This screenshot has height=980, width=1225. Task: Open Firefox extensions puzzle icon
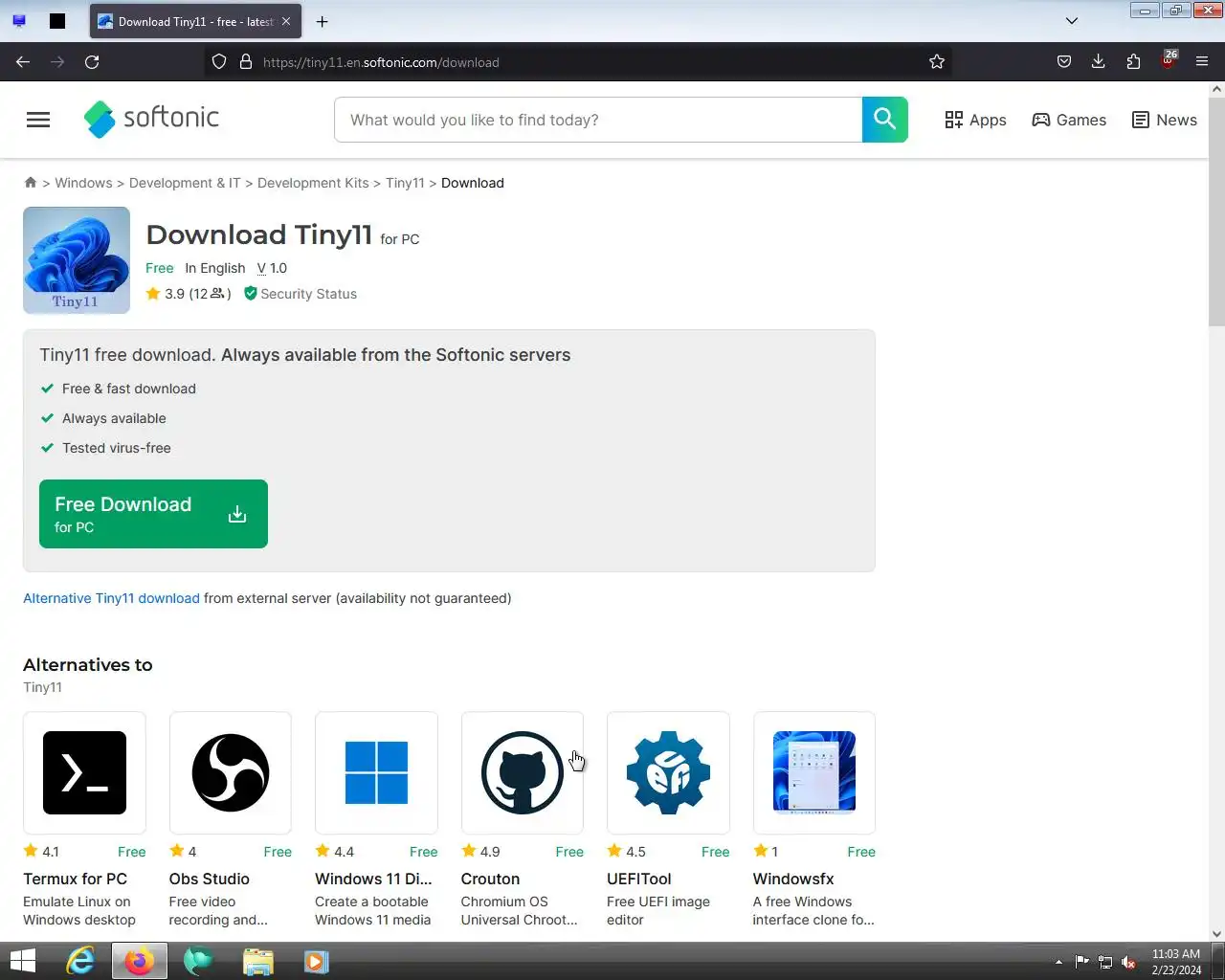[x=1133, y=62]
